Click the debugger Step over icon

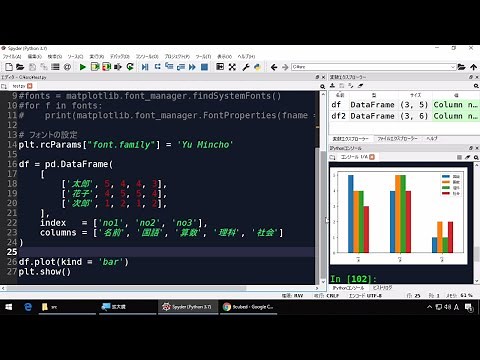[158, 67]
